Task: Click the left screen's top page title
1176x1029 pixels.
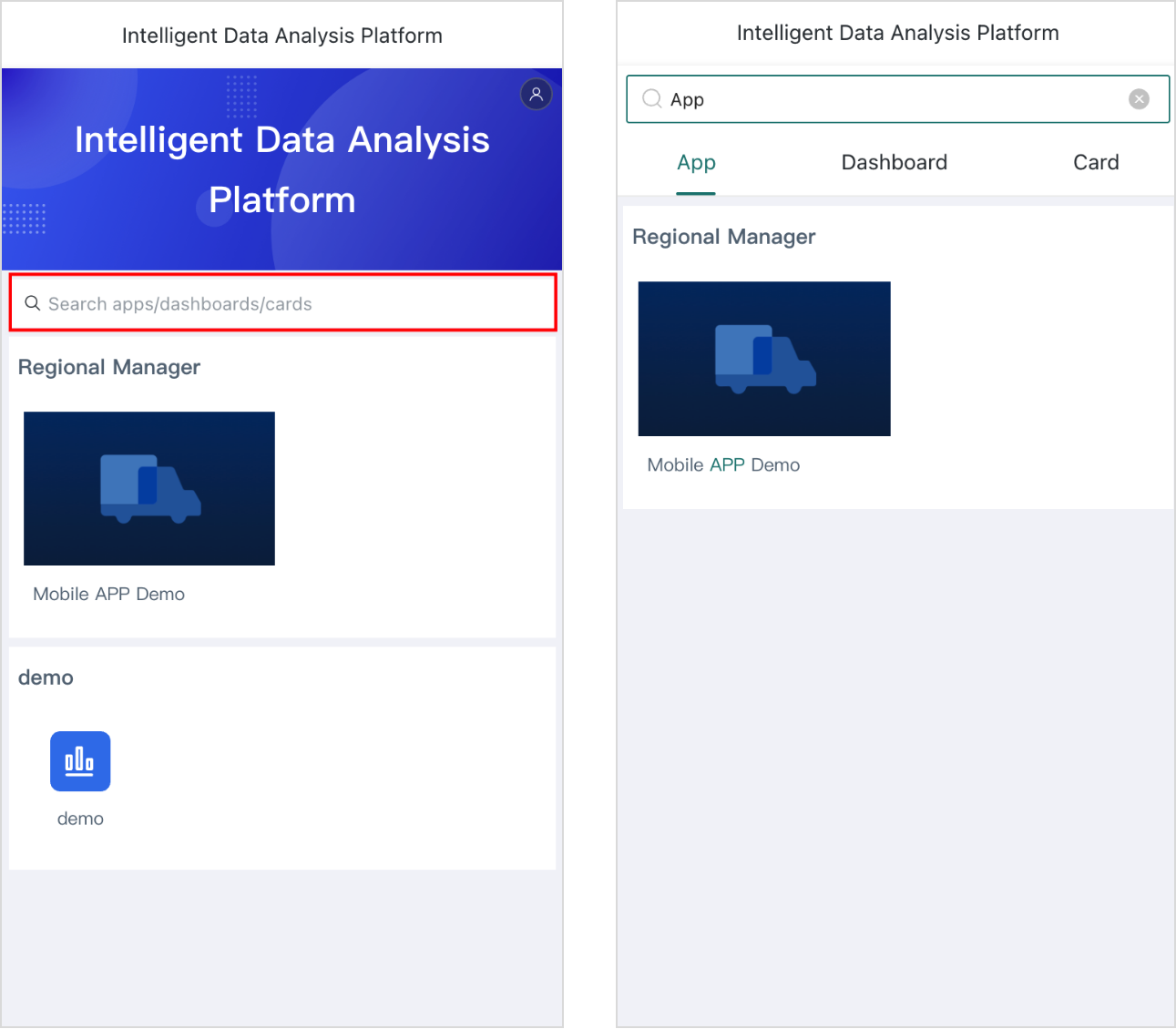Action: pyautogui.click(x=282, y=36)
